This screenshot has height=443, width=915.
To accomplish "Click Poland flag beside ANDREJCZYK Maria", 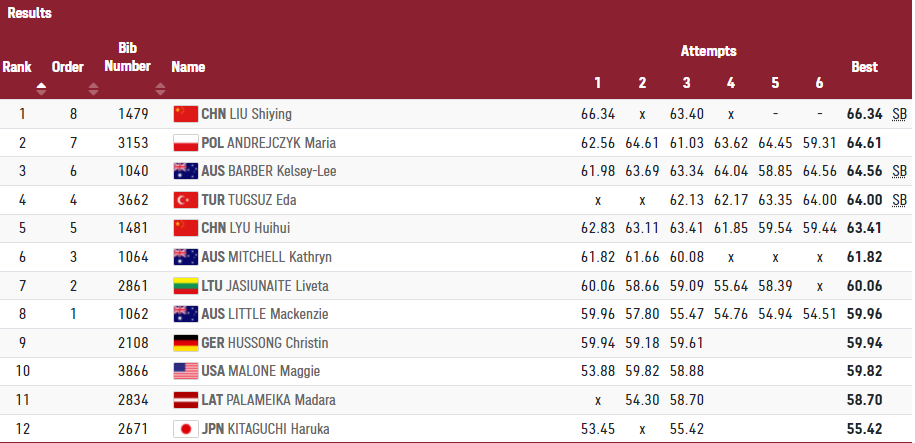I will click(186, 143).
